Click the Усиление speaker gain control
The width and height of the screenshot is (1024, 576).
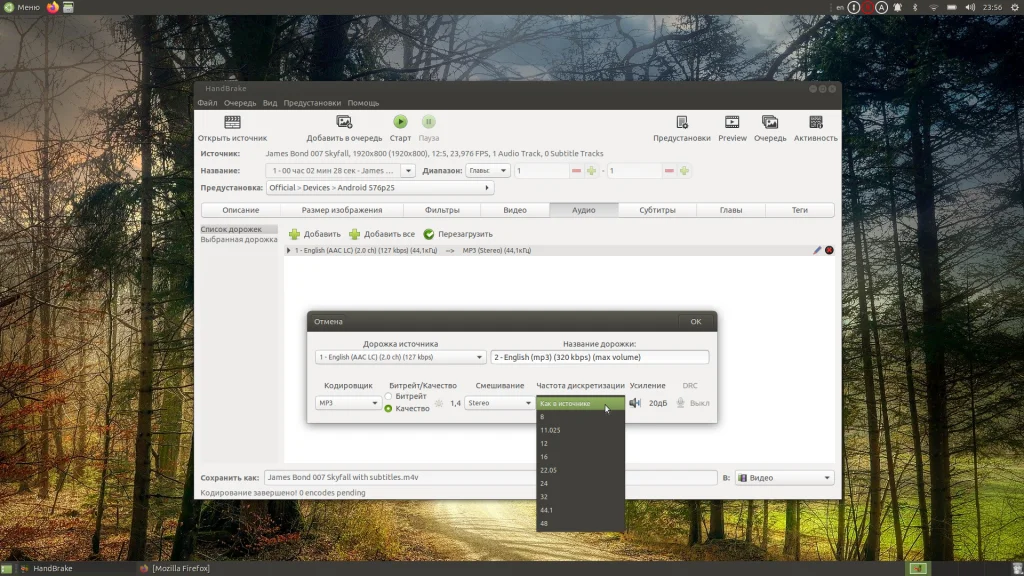(x=635, y=403)
